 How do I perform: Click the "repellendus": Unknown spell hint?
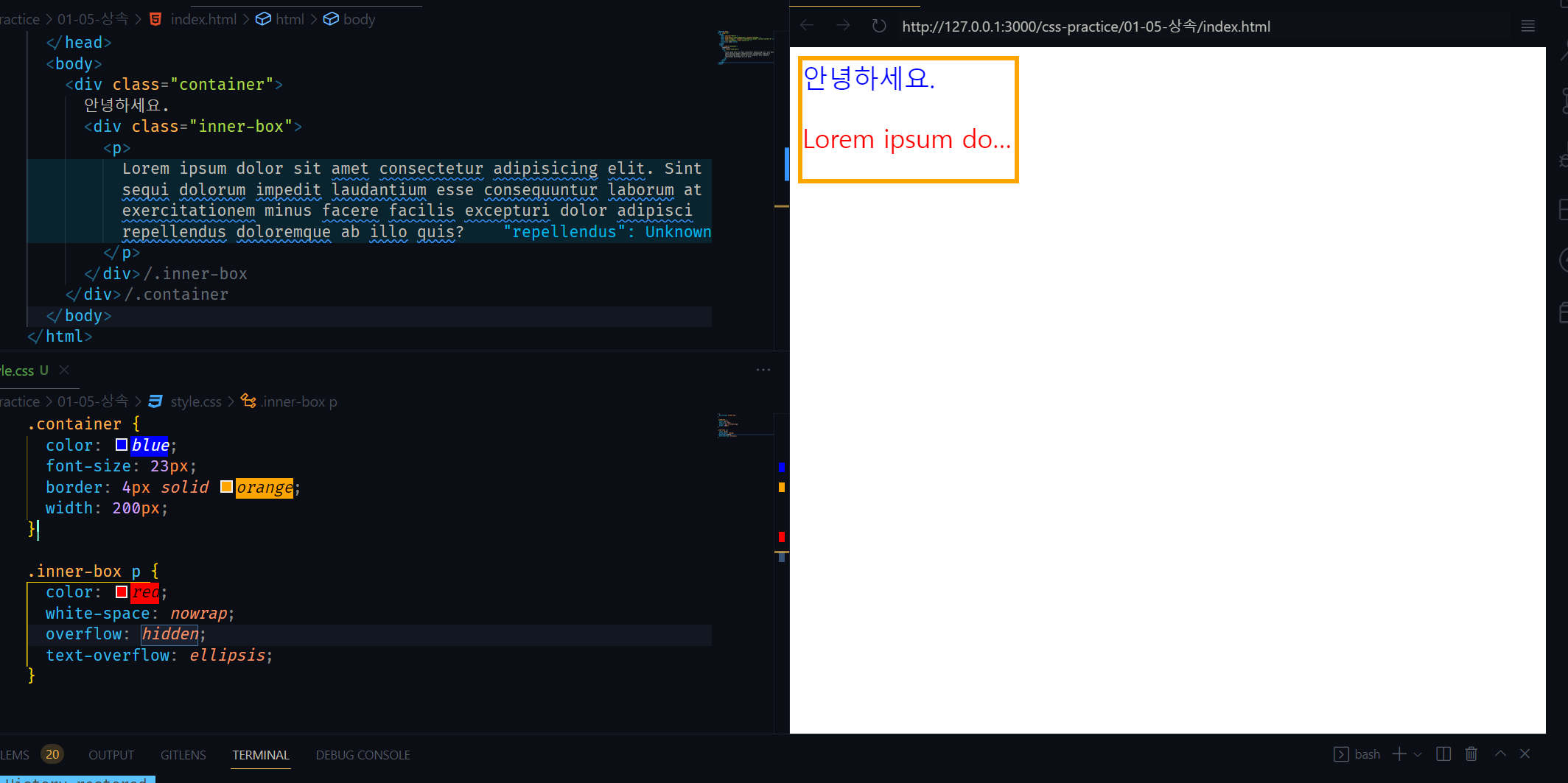point(607,232)
